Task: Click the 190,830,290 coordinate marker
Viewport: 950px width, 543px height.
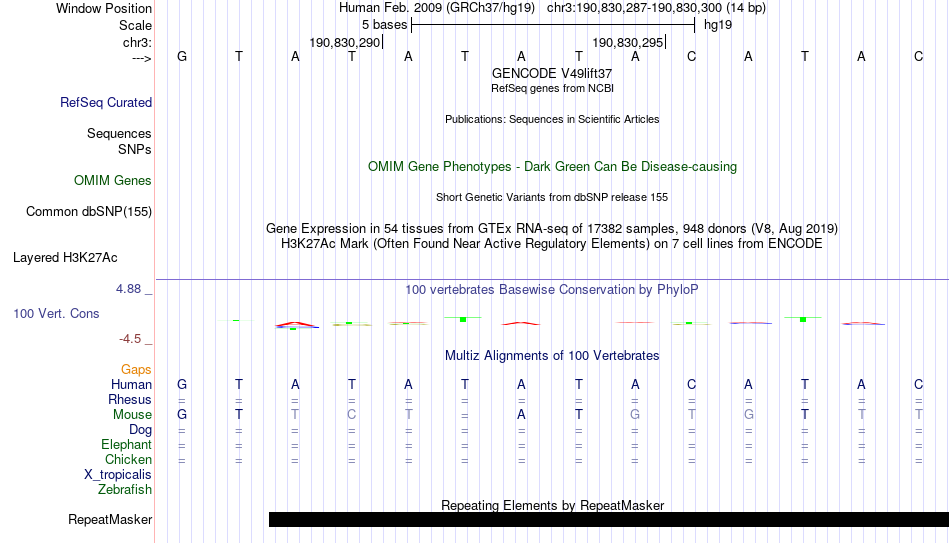Action: coord(345,42)
